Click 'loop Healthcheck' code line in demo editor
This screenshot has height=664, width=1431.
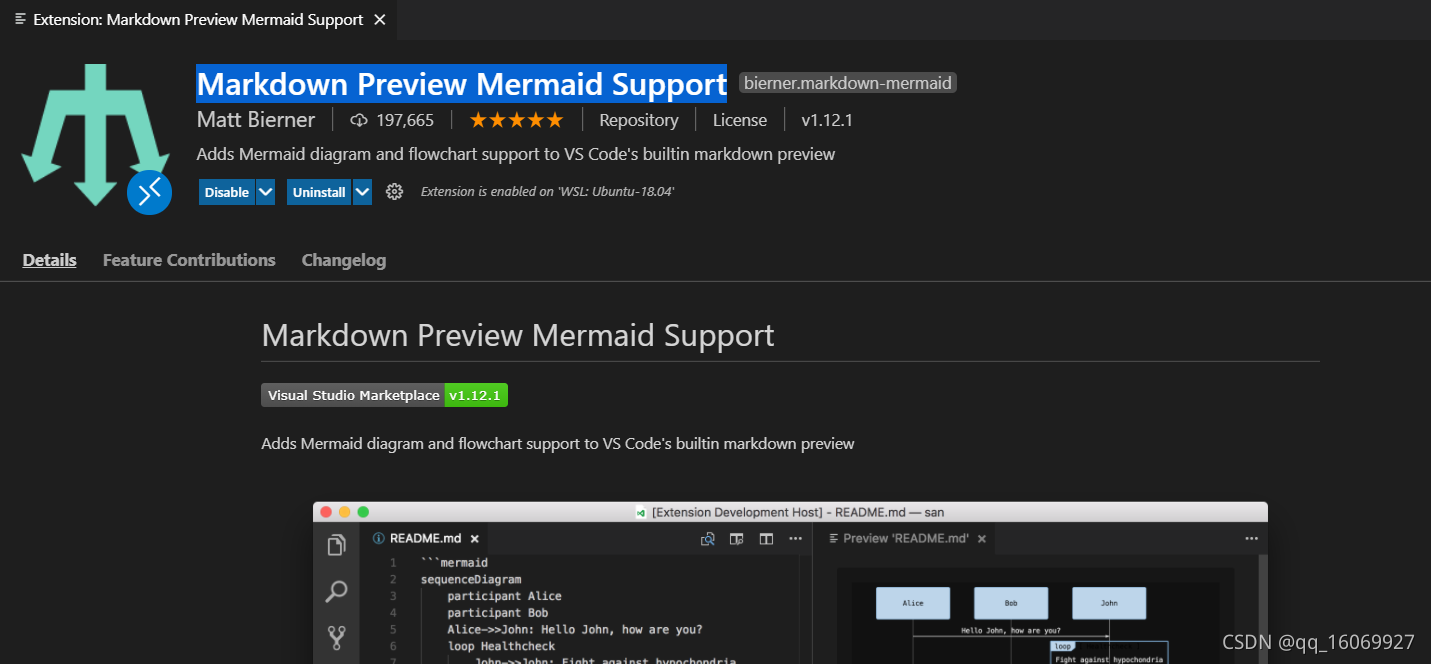click(501, 646)
